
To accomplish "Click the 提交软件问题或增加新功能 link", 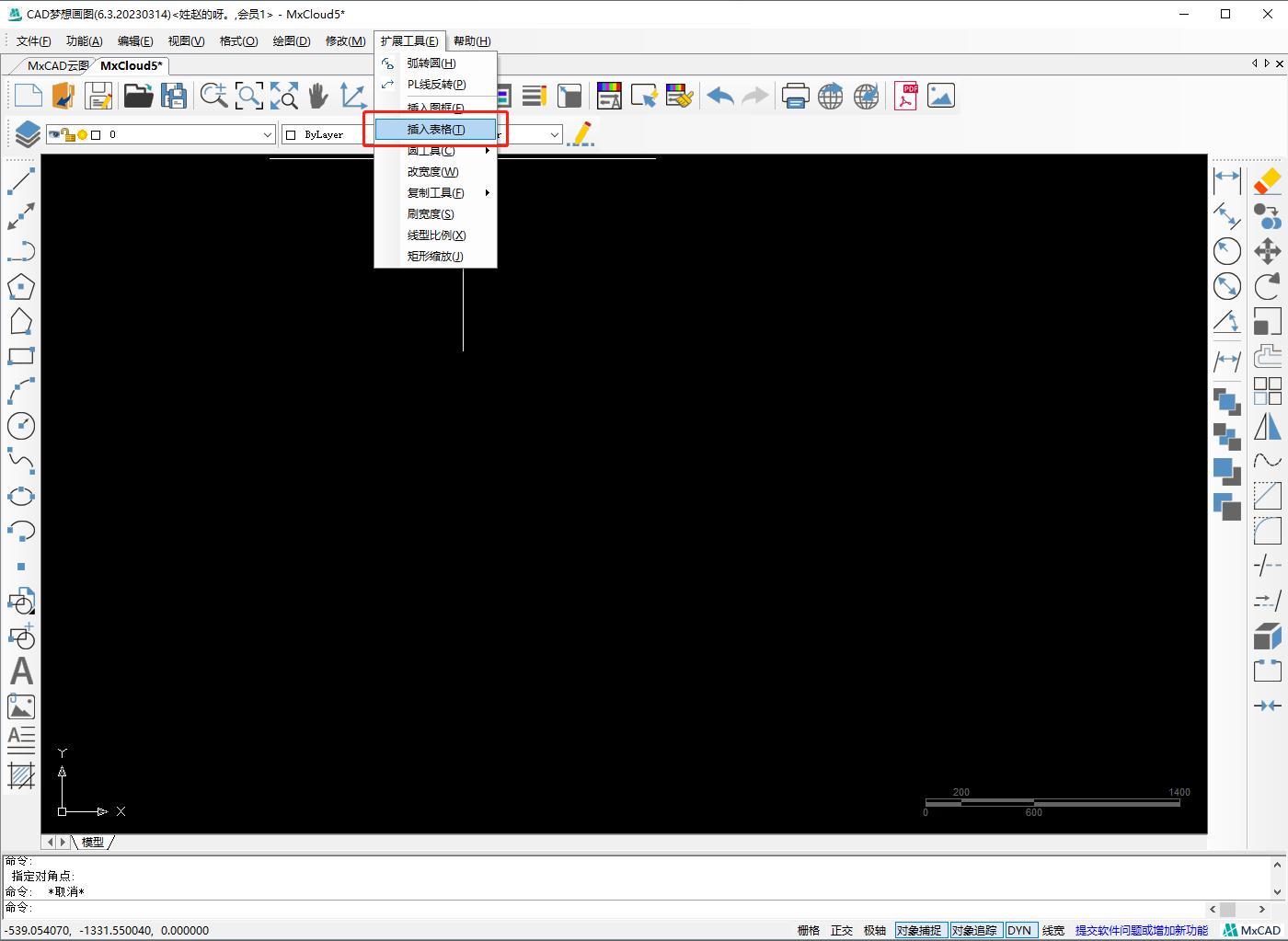I will coord(1141,930).
